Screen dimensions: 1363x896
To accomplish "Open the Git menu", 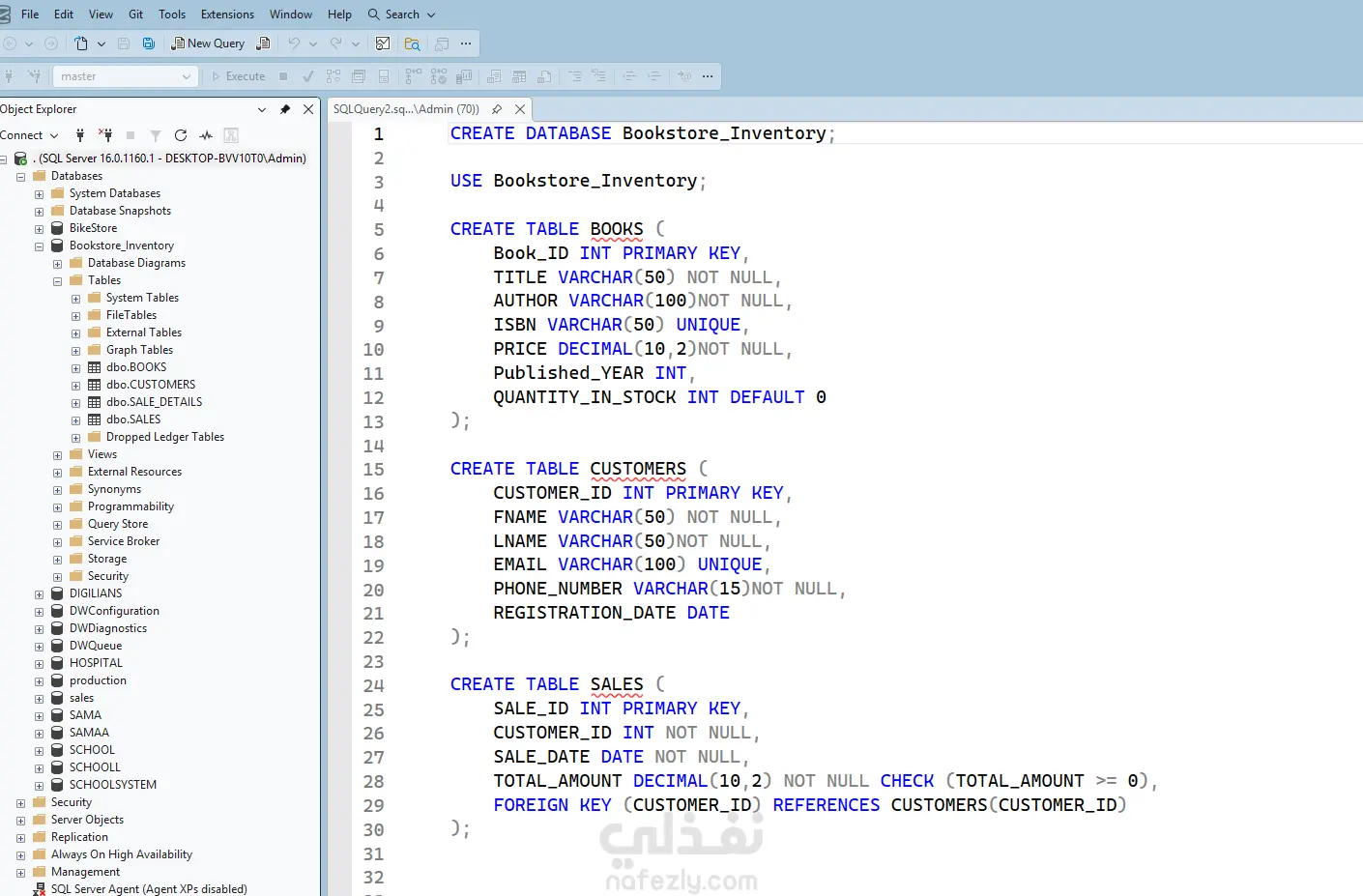I will click(x=136, y=14).
